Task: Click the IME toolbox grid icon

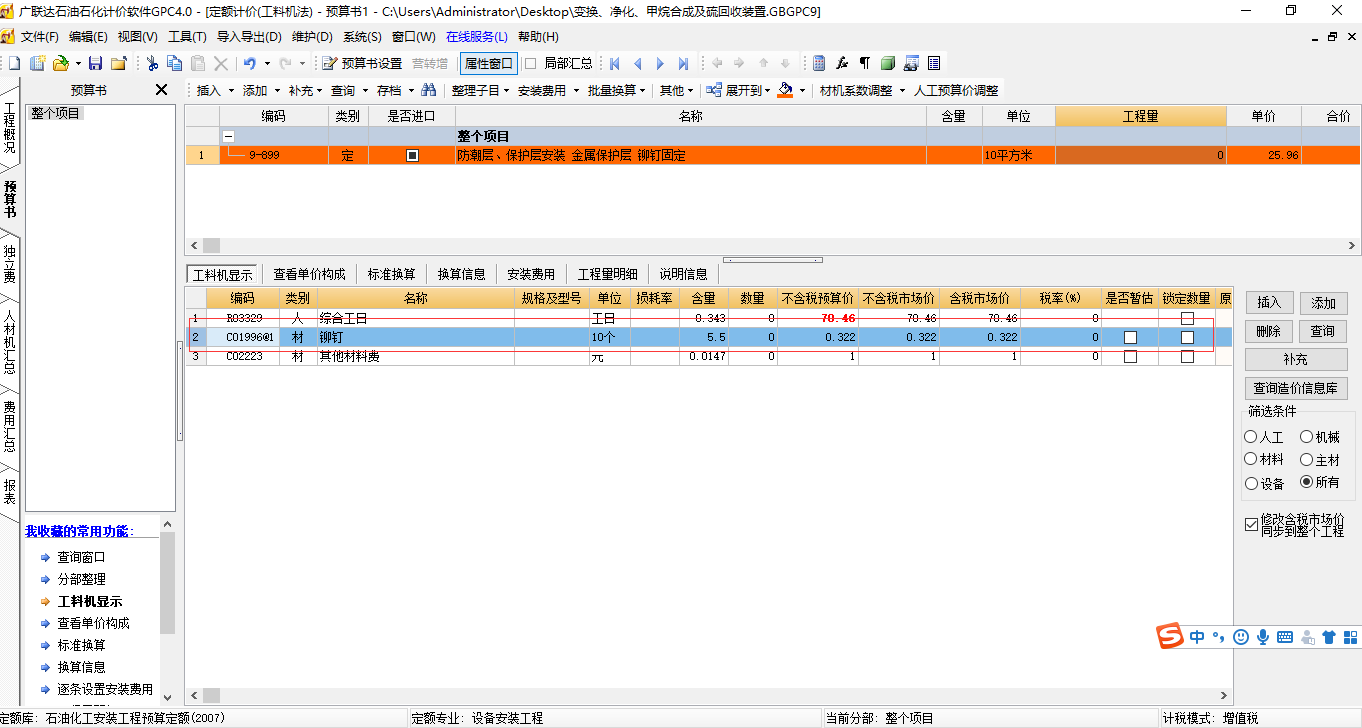Action: pos(1350,636)
